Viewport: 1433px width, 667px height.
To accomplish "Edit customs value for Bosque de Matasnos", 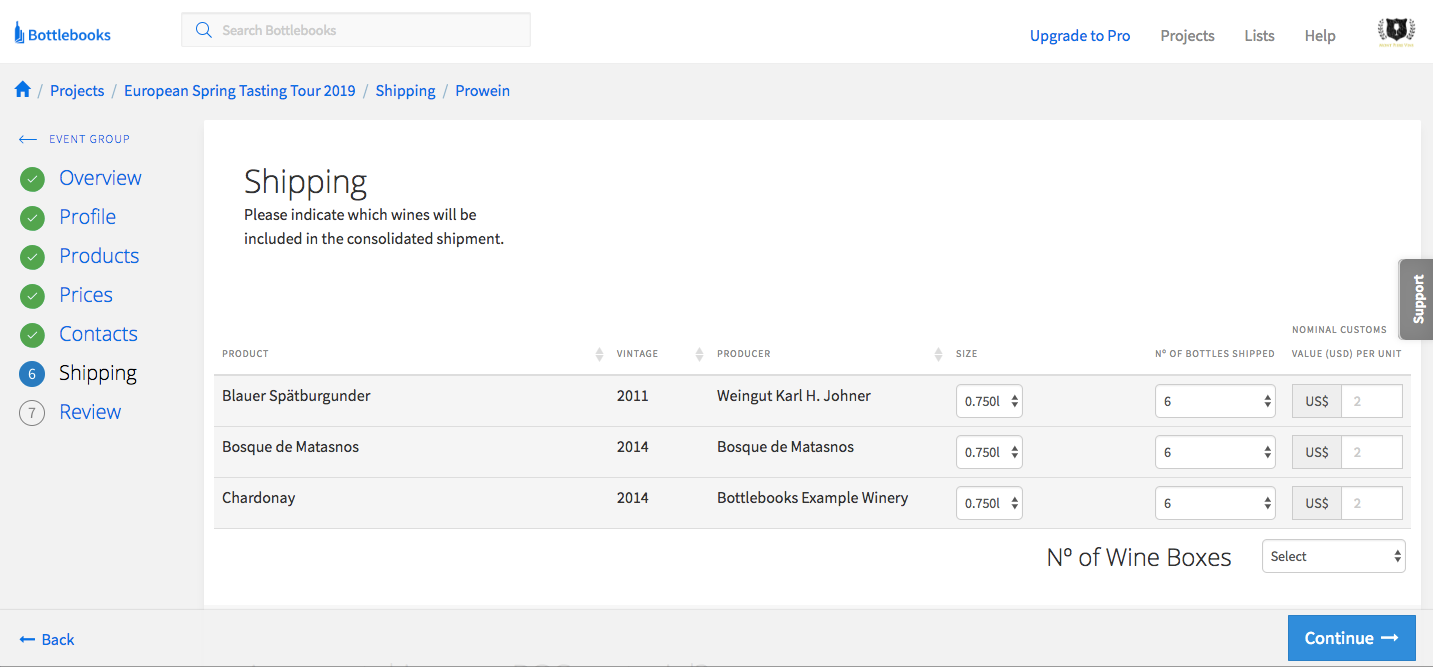I will [x=1371, y=452].
